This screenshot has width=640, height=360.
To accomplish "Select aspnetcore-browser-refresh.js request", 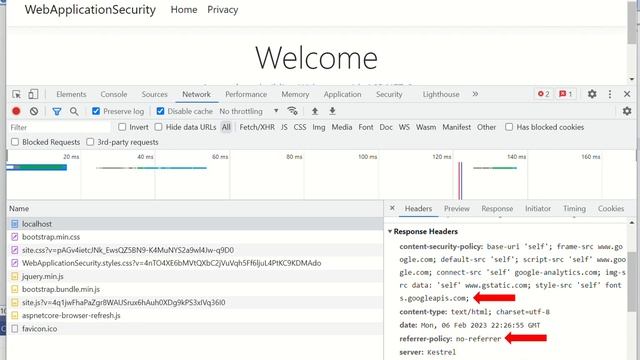I will click(x=195, y=316).
